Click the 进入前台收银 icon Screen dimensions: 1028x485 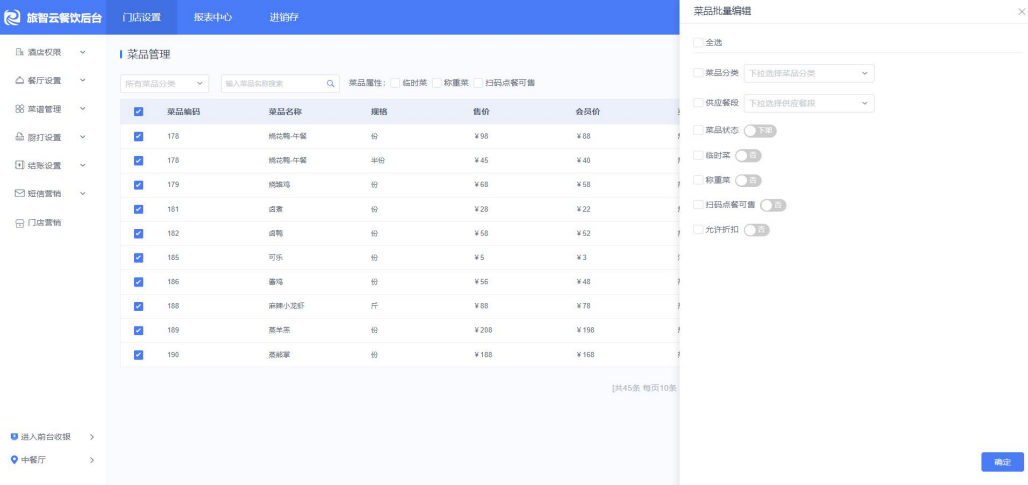coord(14,436)
